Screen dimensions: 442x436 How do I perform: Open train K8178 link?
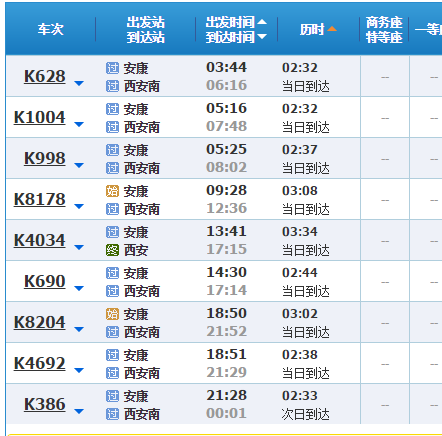click(40, 200)
